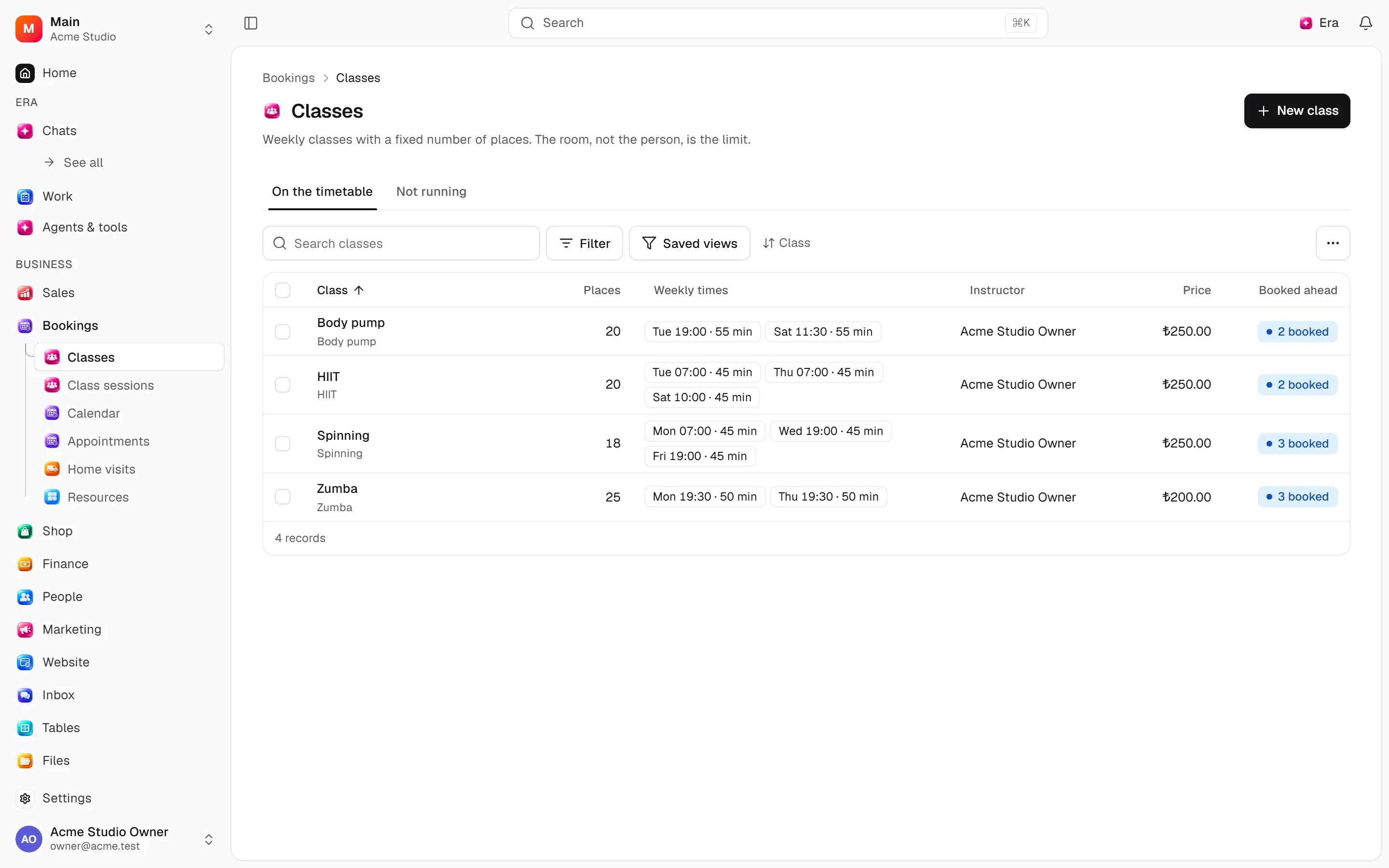1389x868 pixels.
Task: Click the Bookings breadcrumb link
Action: (x=288, y=78)
